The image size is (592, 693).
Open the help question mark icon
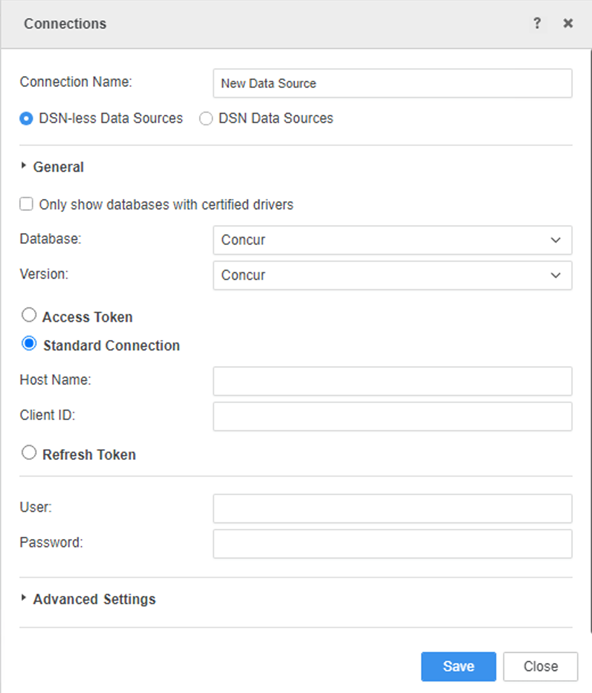537,23
